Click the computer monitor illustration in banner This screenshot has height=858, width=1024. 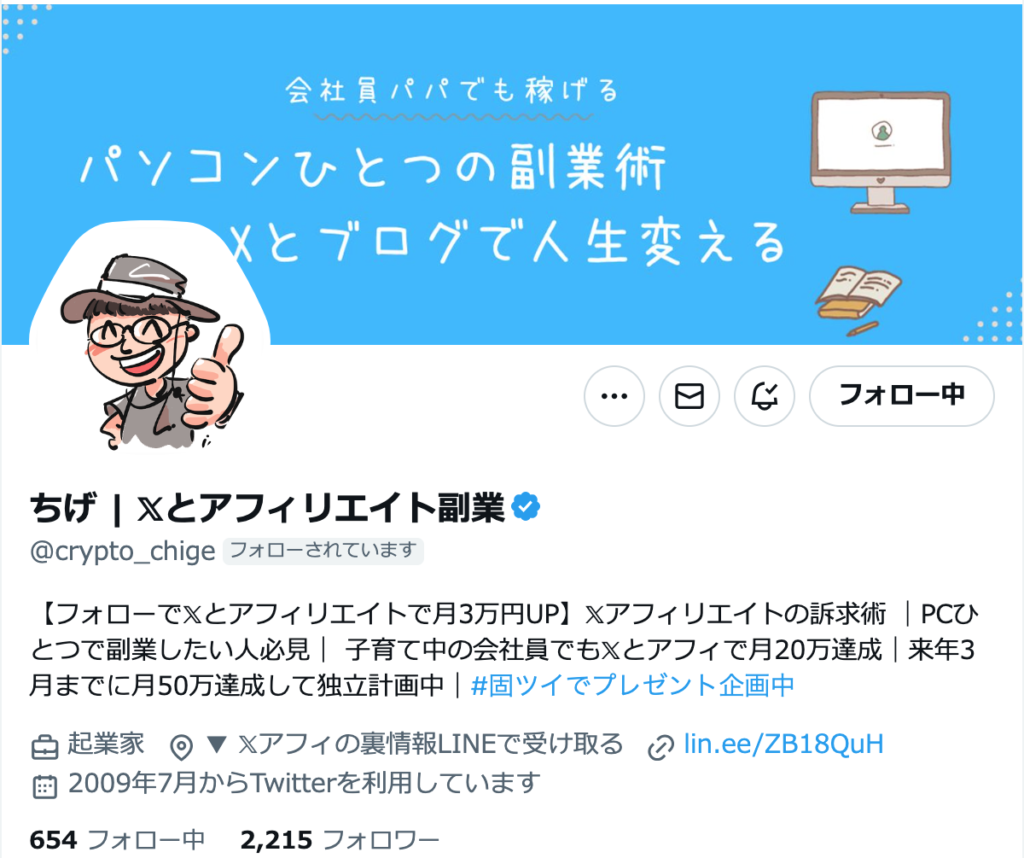880,152
